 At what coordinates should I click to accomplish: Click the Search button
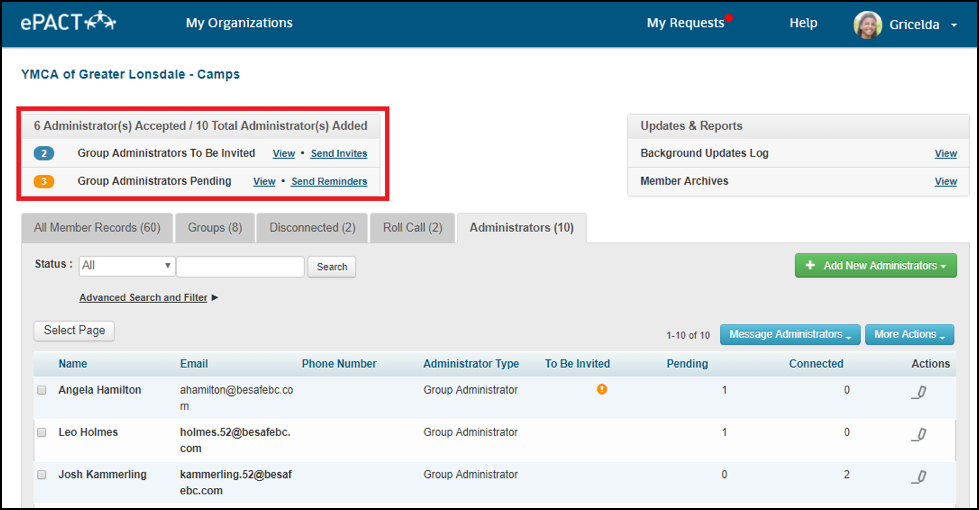(332, 267)
